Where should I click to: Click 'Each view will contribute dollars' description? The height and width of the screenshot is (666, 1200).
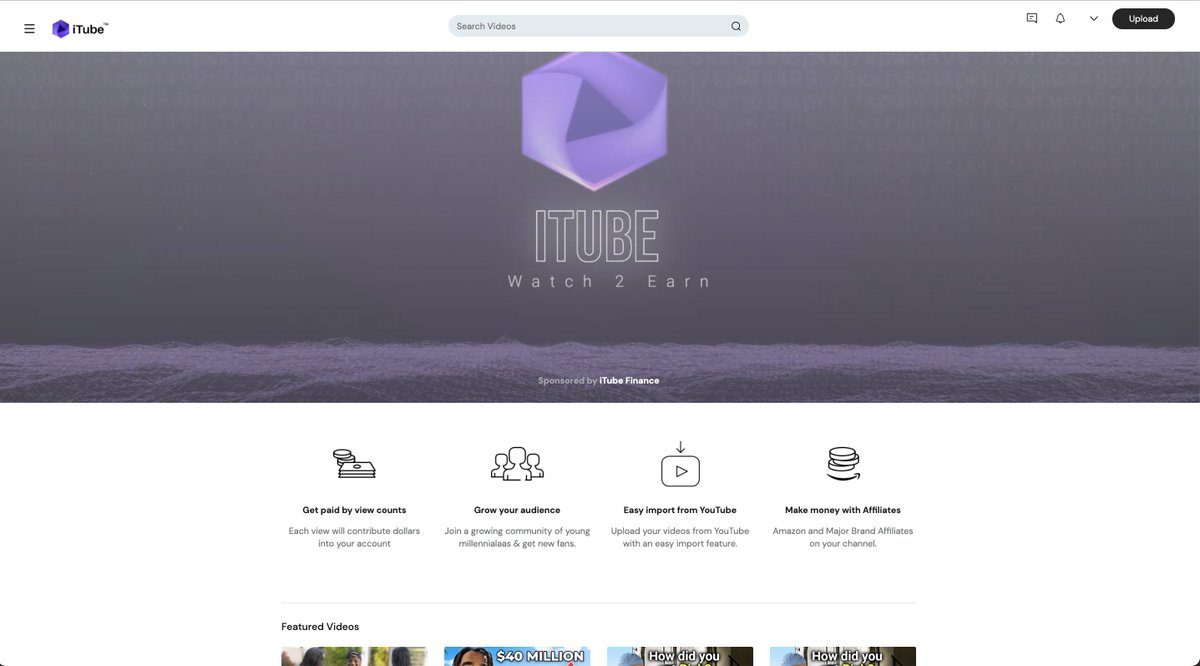(x=354, y=537)
